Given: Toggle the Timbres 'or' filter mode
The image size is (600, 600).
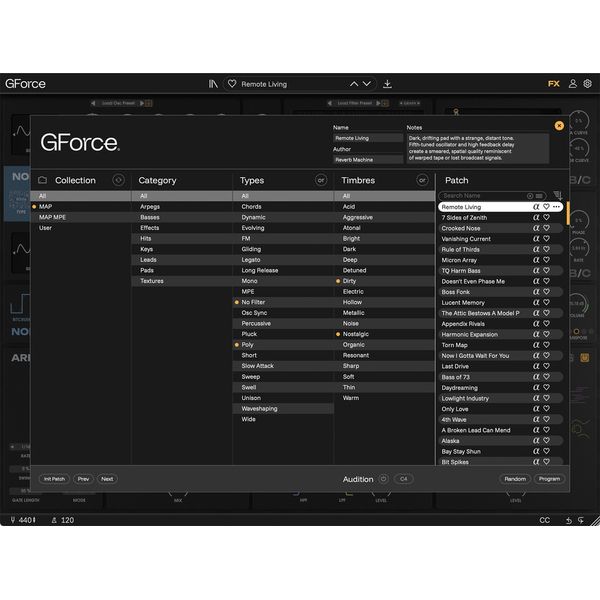Looking at the screenshot, I should pyautogui.click(x=422, y=180).
